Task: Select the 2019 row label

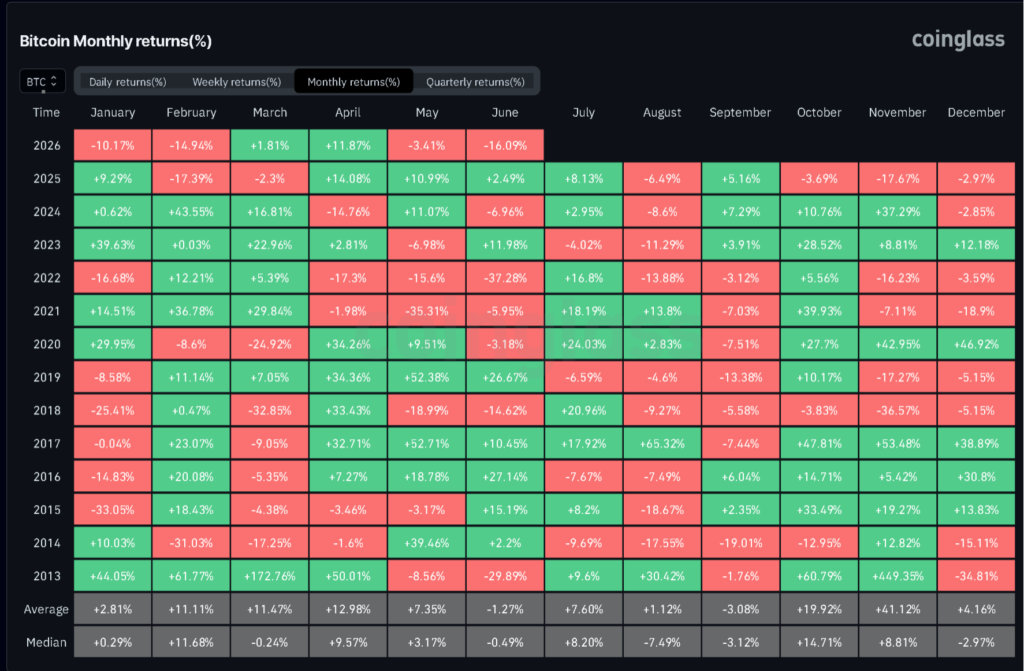Action: [47, 377]
